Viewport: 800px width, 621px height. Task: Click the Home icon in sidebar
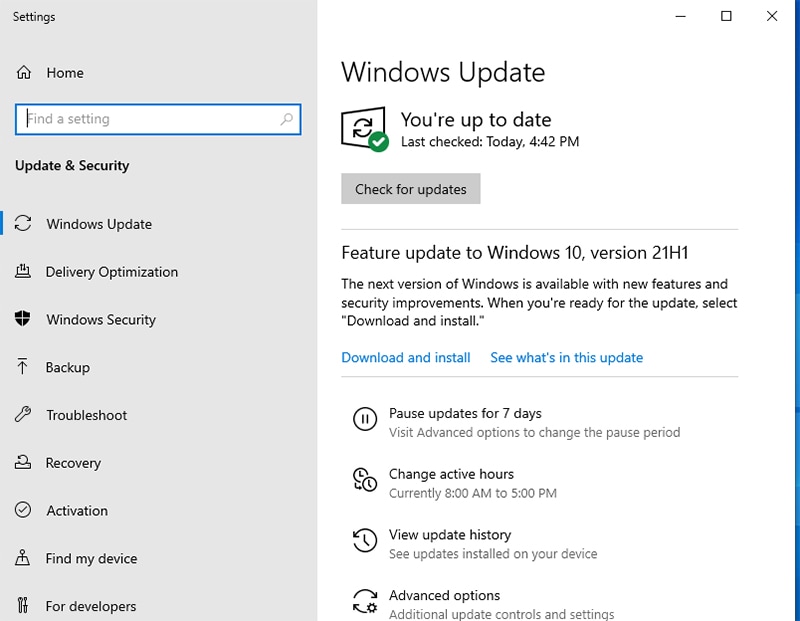point(24,73)
